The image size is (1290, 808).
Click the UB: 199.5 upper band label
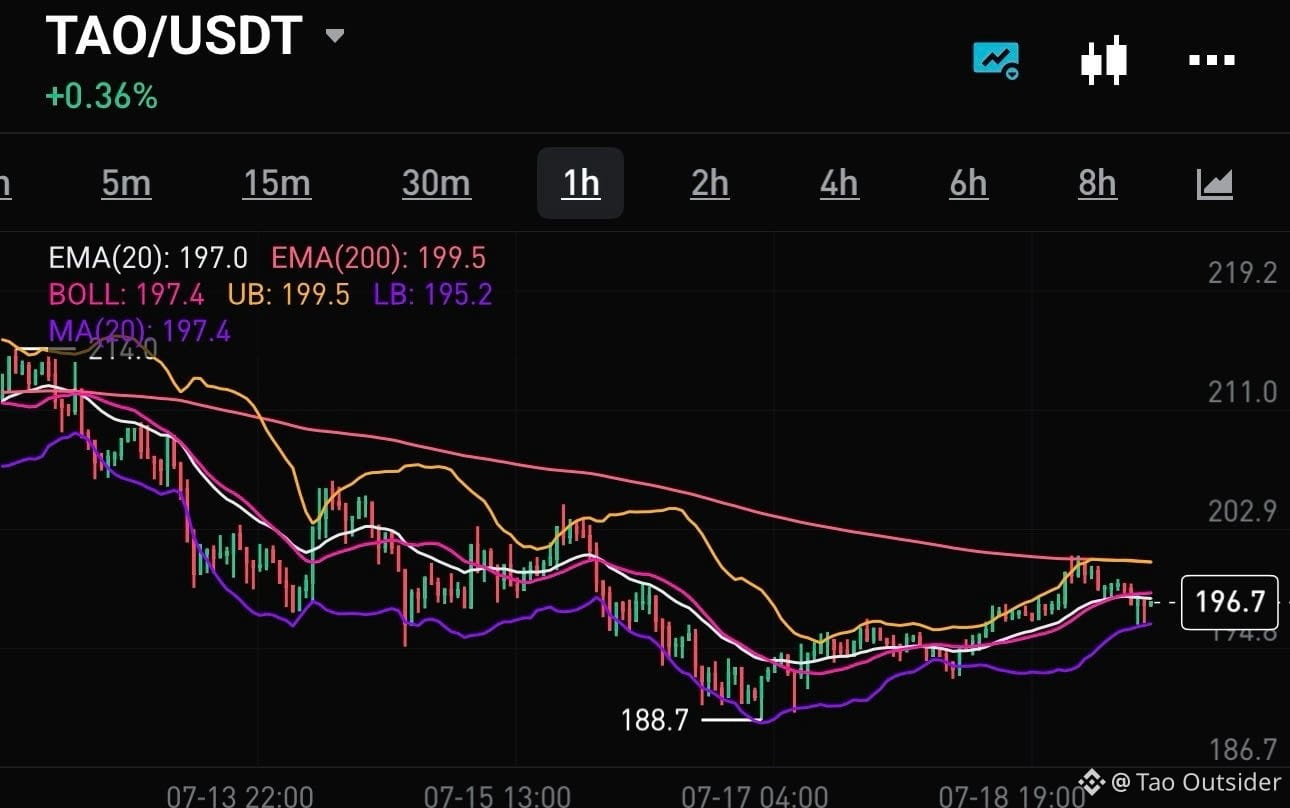pyautogui.click(x=288, y=294)
